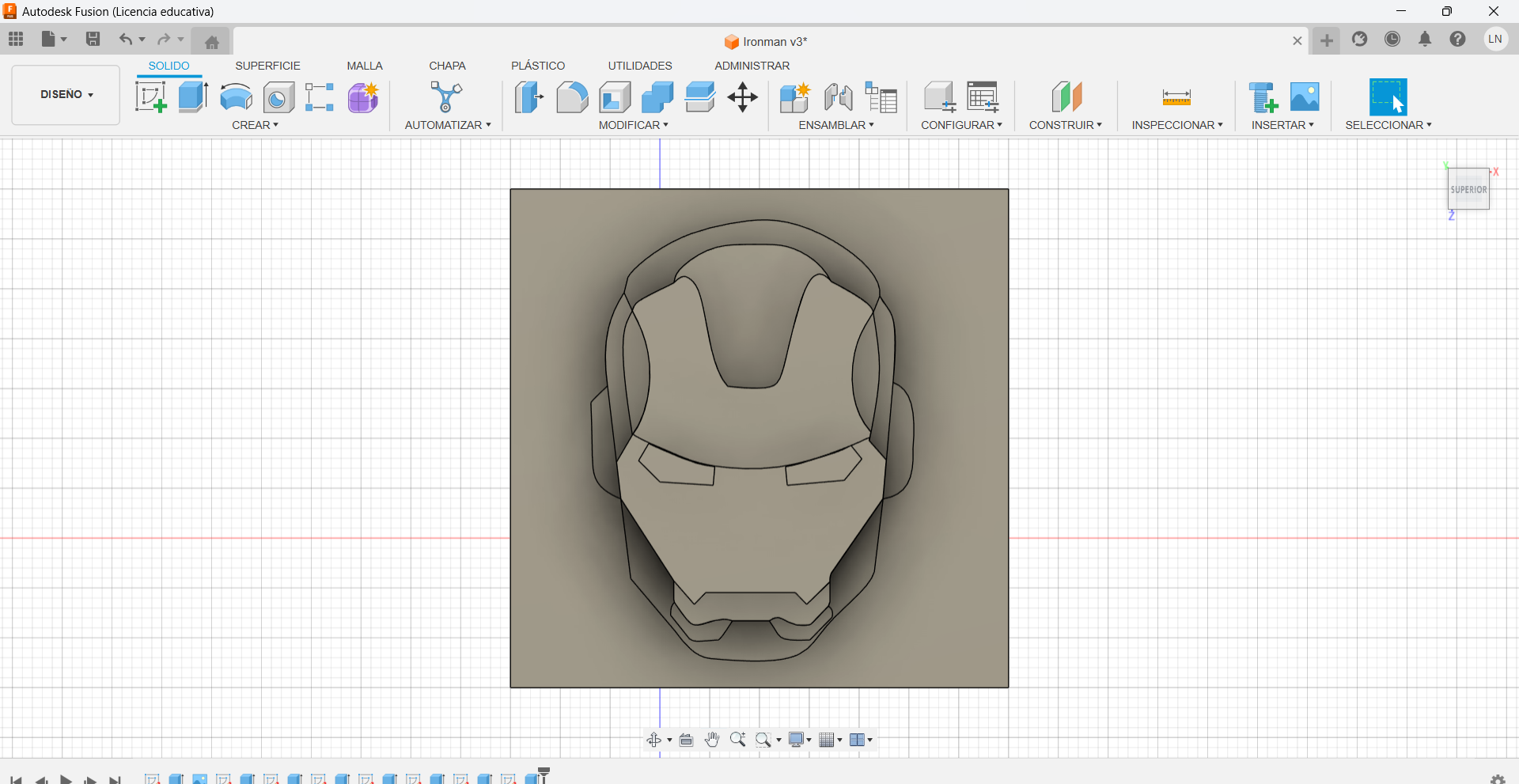Expand the CONSTRUIR menu
Image resolution: width=1519 pixels, height=784 pixels.
pyautogui.click(x=1065, y=125)
